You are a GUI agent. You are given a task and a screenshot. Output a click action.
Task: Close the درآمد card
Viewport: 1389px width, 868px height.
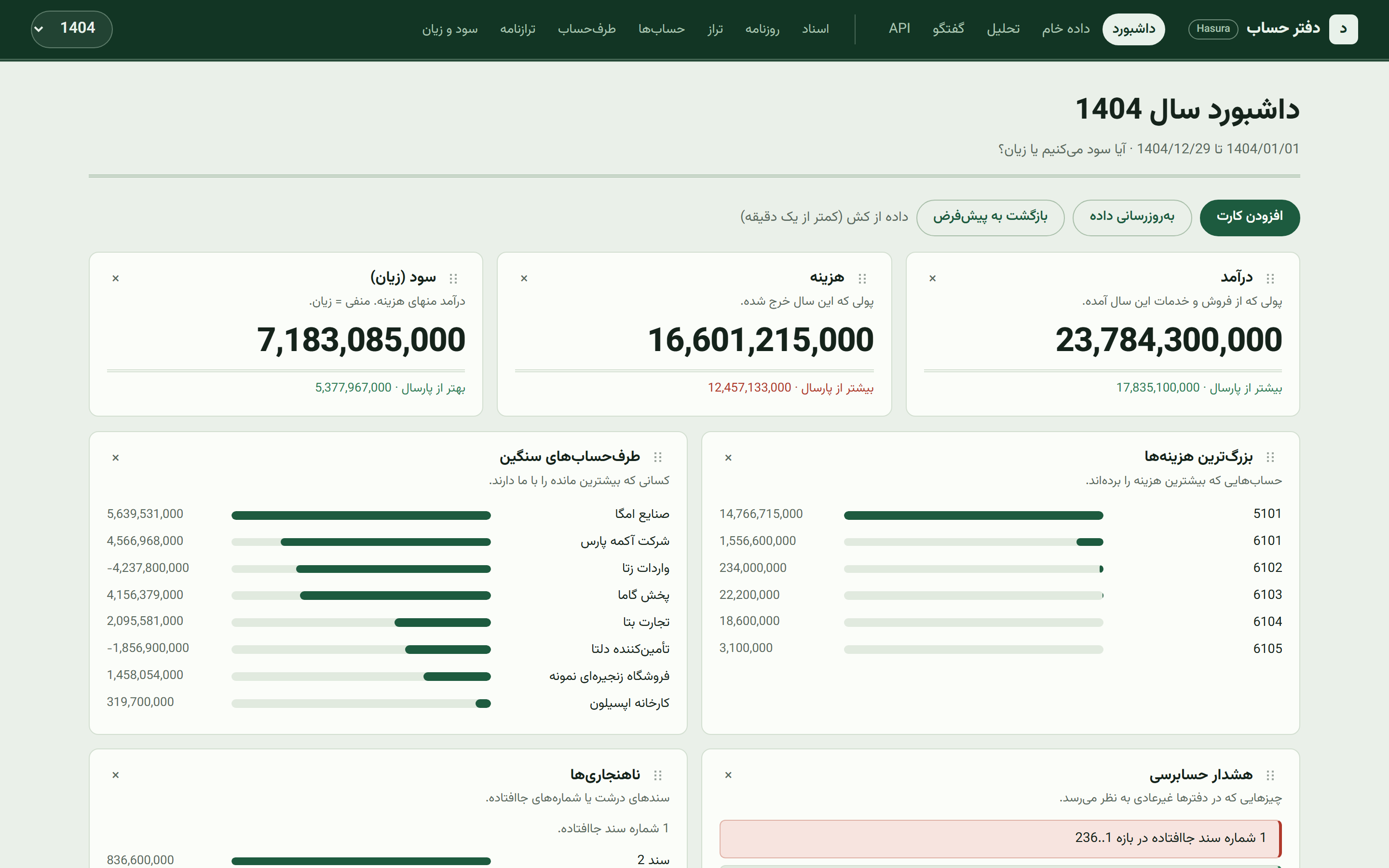click(933, 278)
